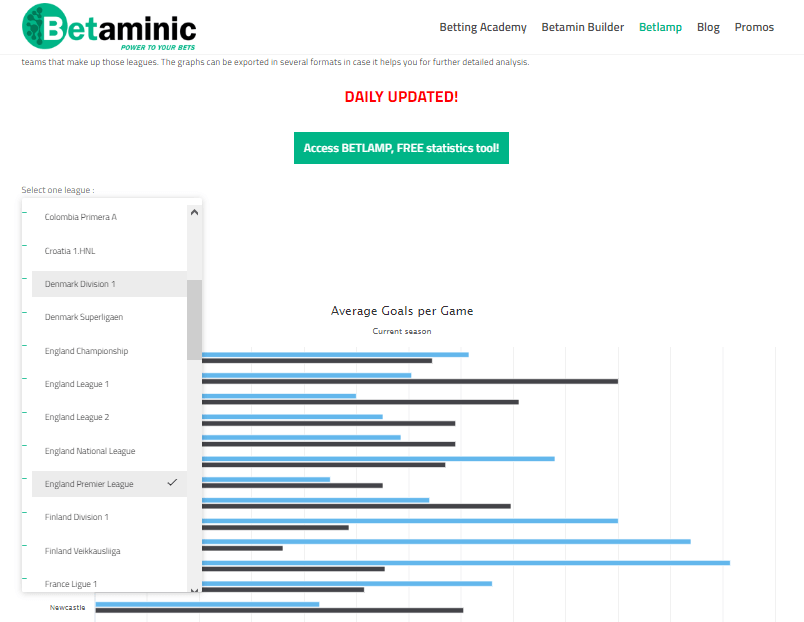Click the league list scrollbar thumb
Screen dimensions: 804x622
194,320
